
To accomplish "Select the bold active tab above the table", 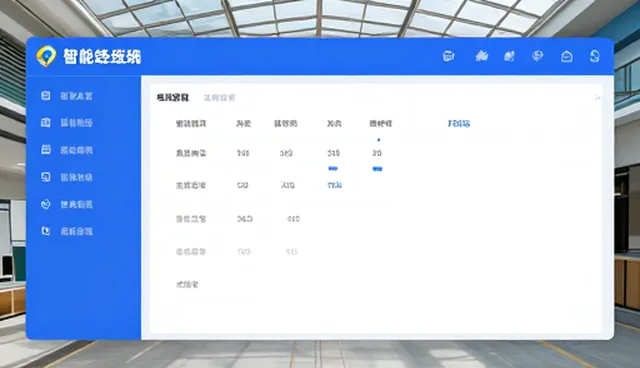I will 173,98.
